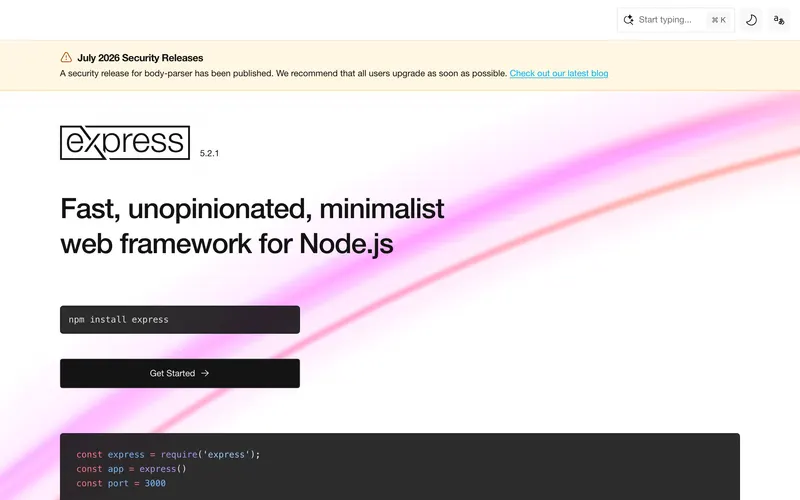Click the body-parser security release message text

[284, 73]
